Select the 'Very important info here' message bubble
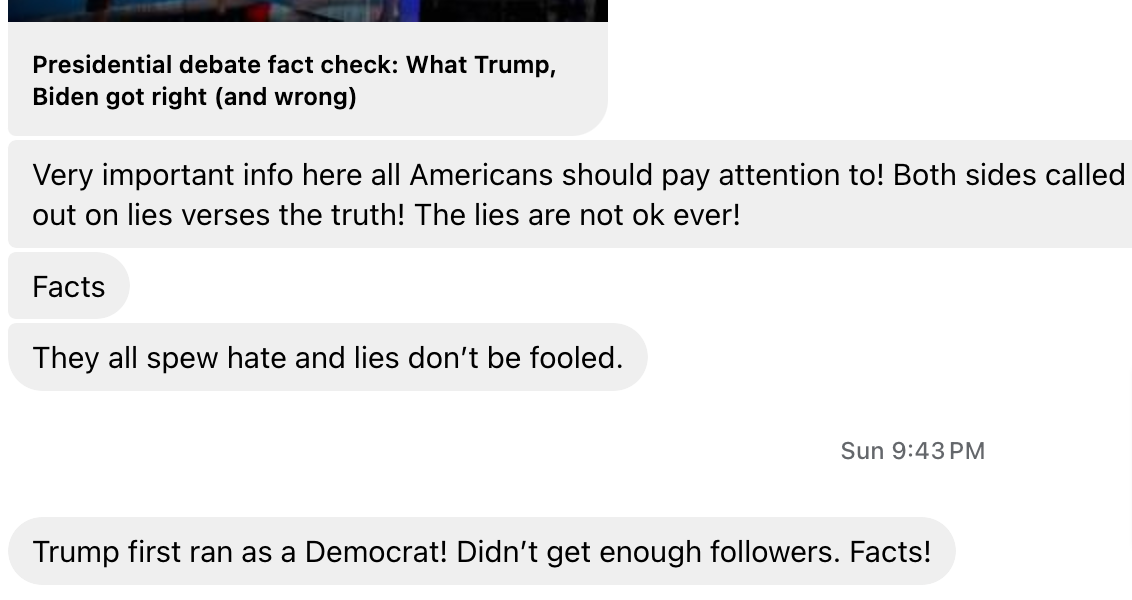 click(570, 194)
